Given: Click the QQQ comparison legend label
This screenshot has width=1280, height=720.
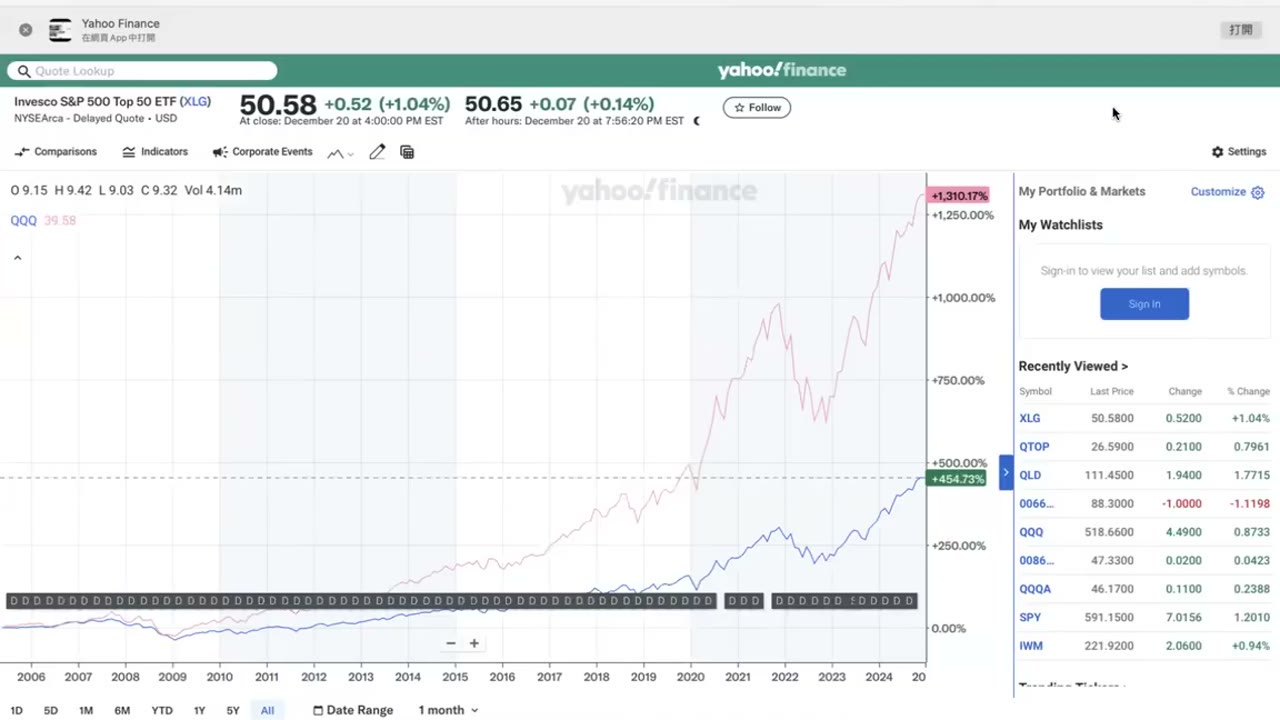Looking at the screenshot, I should coord(23,220).
